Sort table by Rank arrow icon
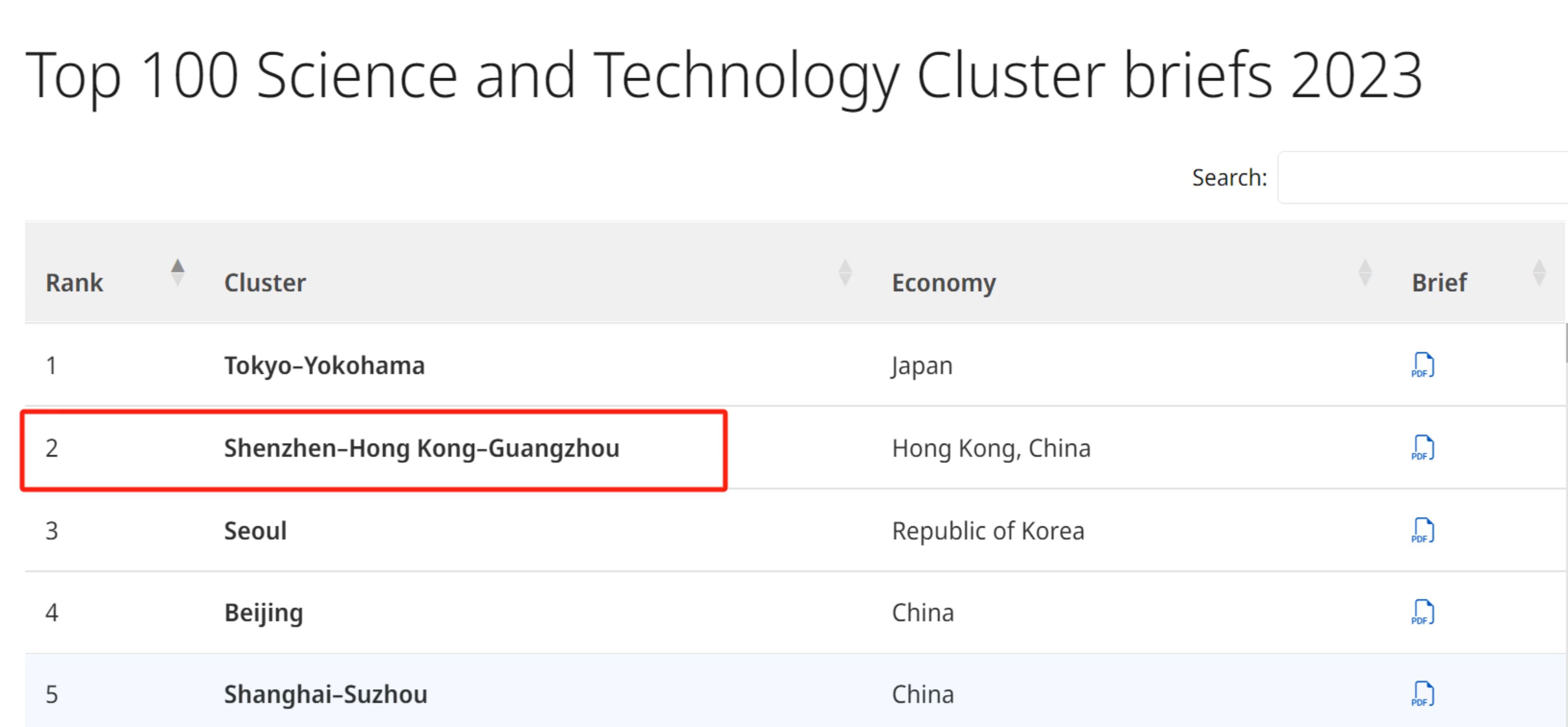The height and width of the screenshot is (727, 1568). 177,272
